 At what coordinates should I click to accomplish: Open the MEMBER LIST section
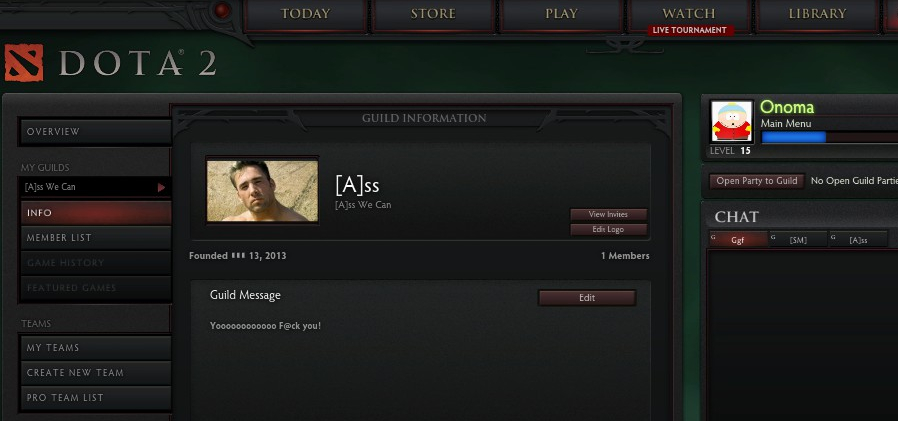pyautogui.click(x=96, y=238)
